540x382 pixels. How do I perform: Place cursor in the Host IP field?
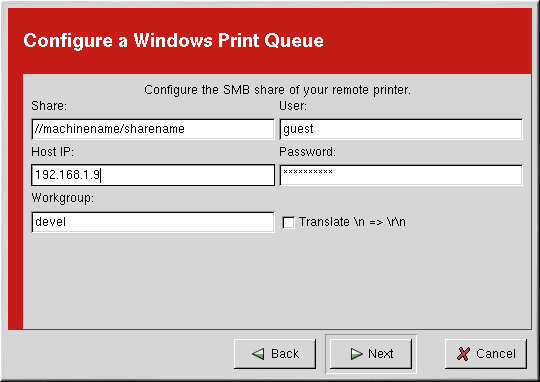pyautogui.click(x=153, y=175)
